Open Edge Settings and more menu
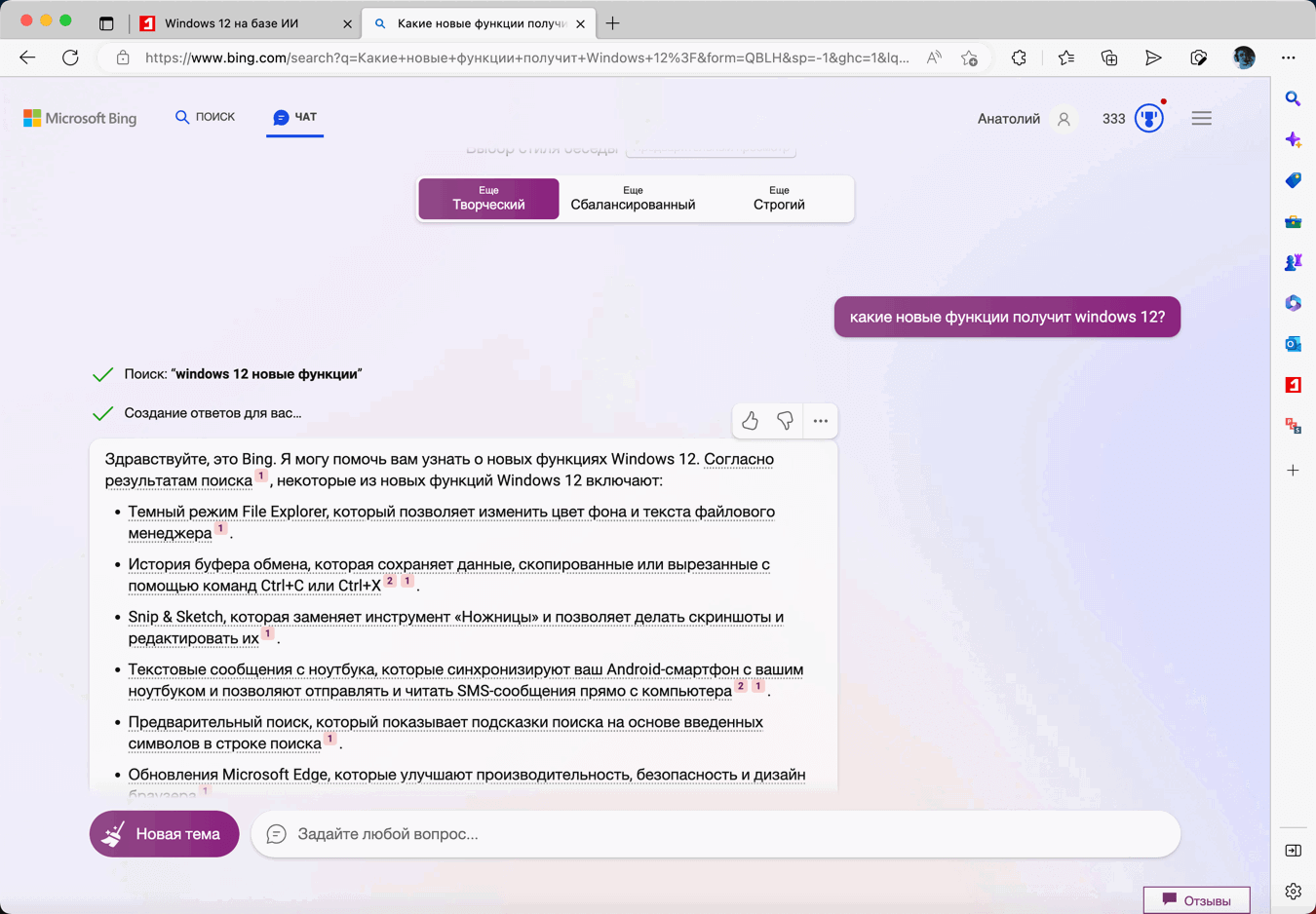 [1289, 57]
